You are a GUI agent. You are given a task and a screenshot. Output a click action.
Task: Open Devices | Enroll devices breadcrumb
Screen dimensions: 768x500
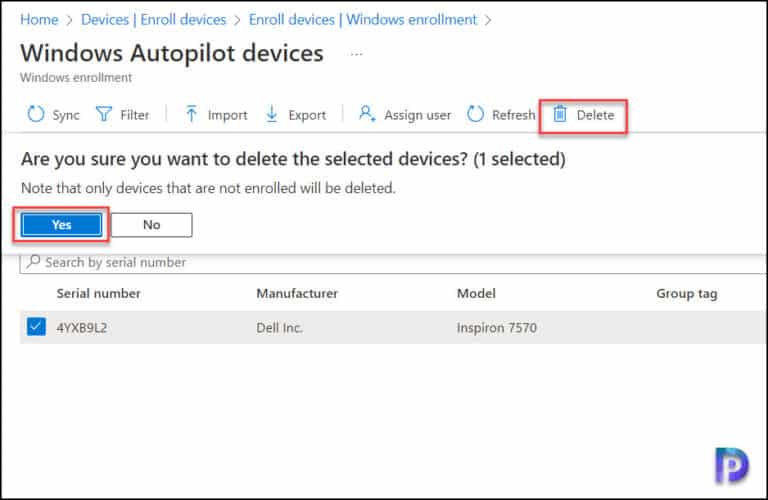[x=153, y=20]
